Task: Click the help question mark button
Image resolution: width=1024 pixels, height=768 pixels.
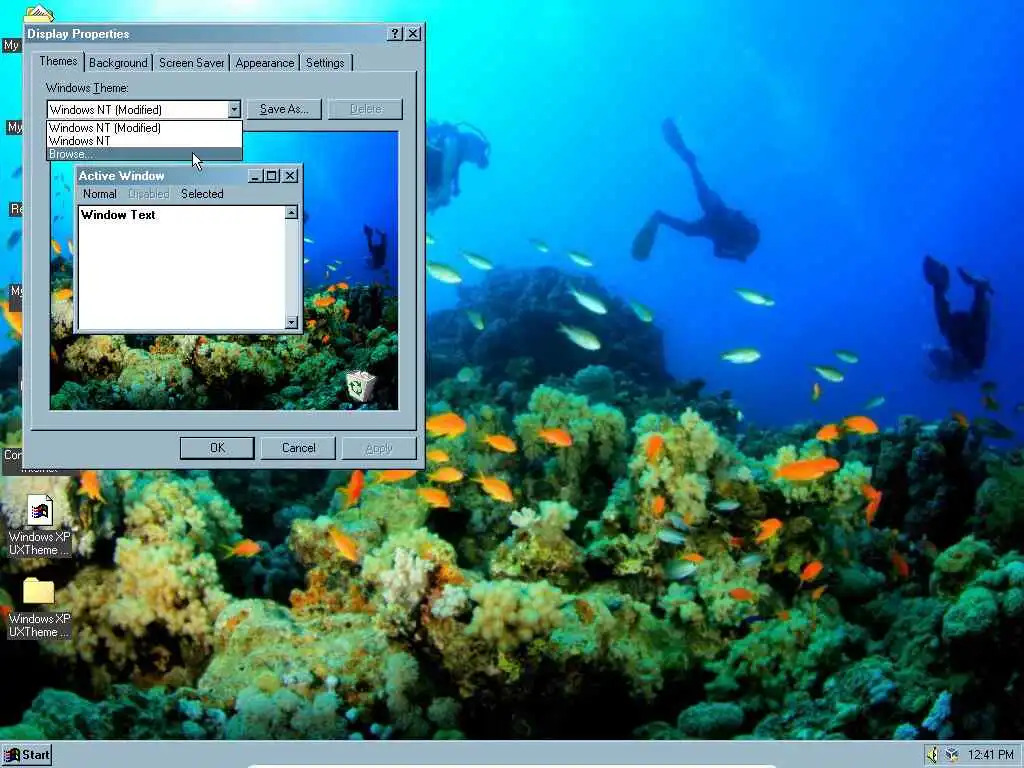Action: [394, 34]
